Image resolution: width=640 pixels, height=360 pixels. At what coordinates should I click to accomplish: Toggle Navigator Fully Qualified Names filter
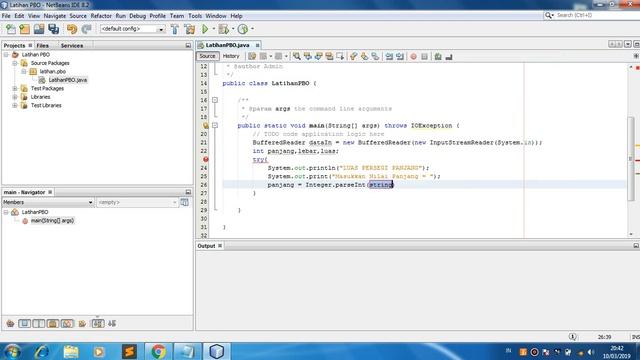(82, 323)
